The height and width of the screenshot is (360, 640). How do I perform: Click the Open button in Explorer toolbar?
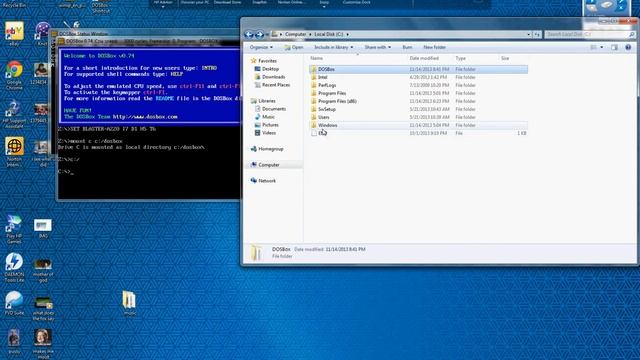tap(294, 47)
